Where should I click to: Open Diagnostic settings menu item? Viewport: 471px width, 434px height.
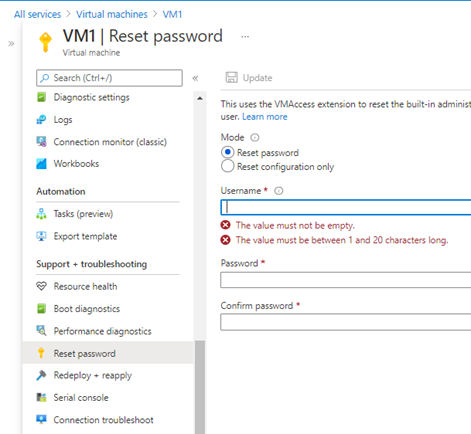[91, 97]
